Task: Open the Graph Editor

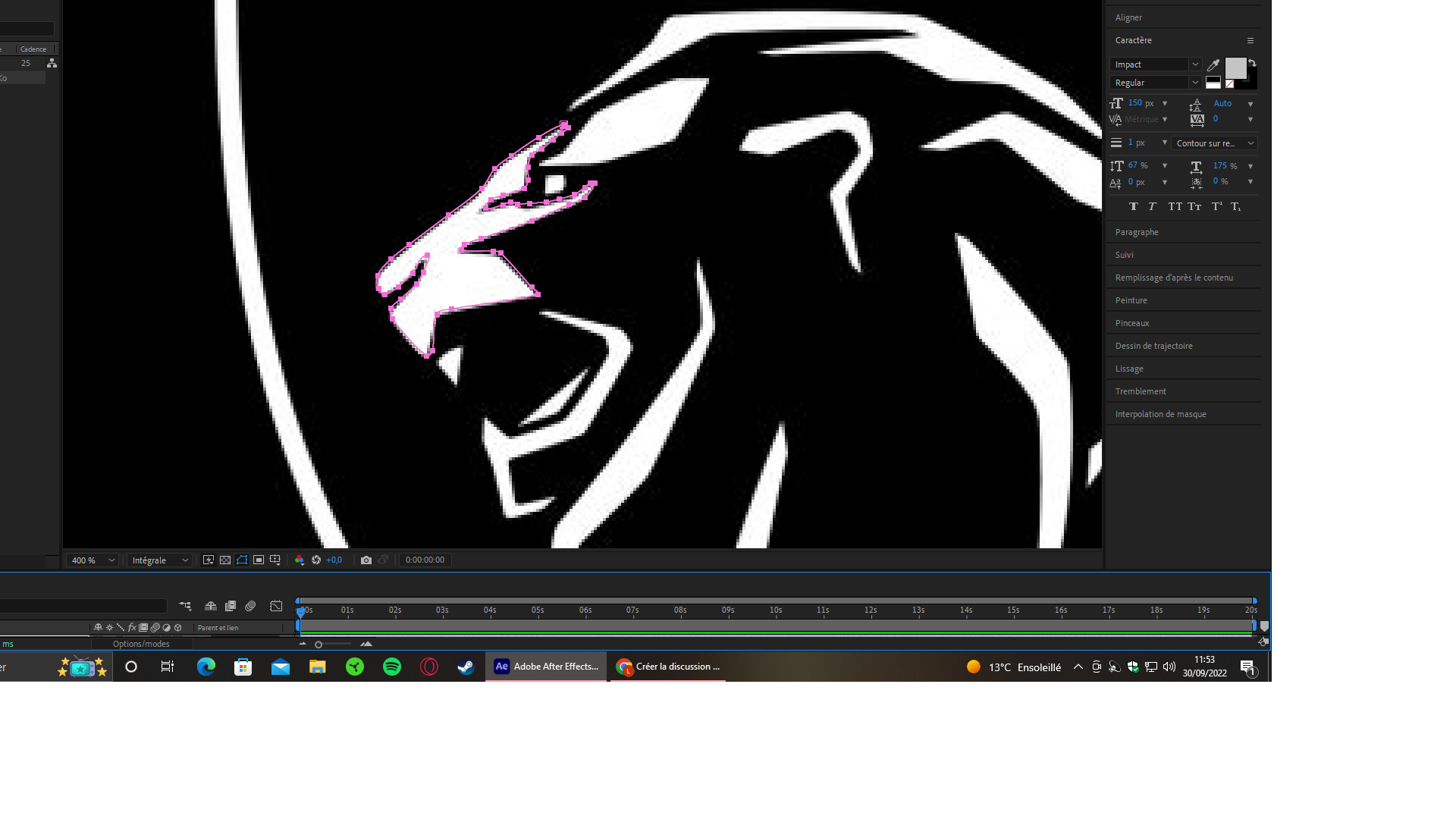Action: pyautogui.click(x=276, y=606)
